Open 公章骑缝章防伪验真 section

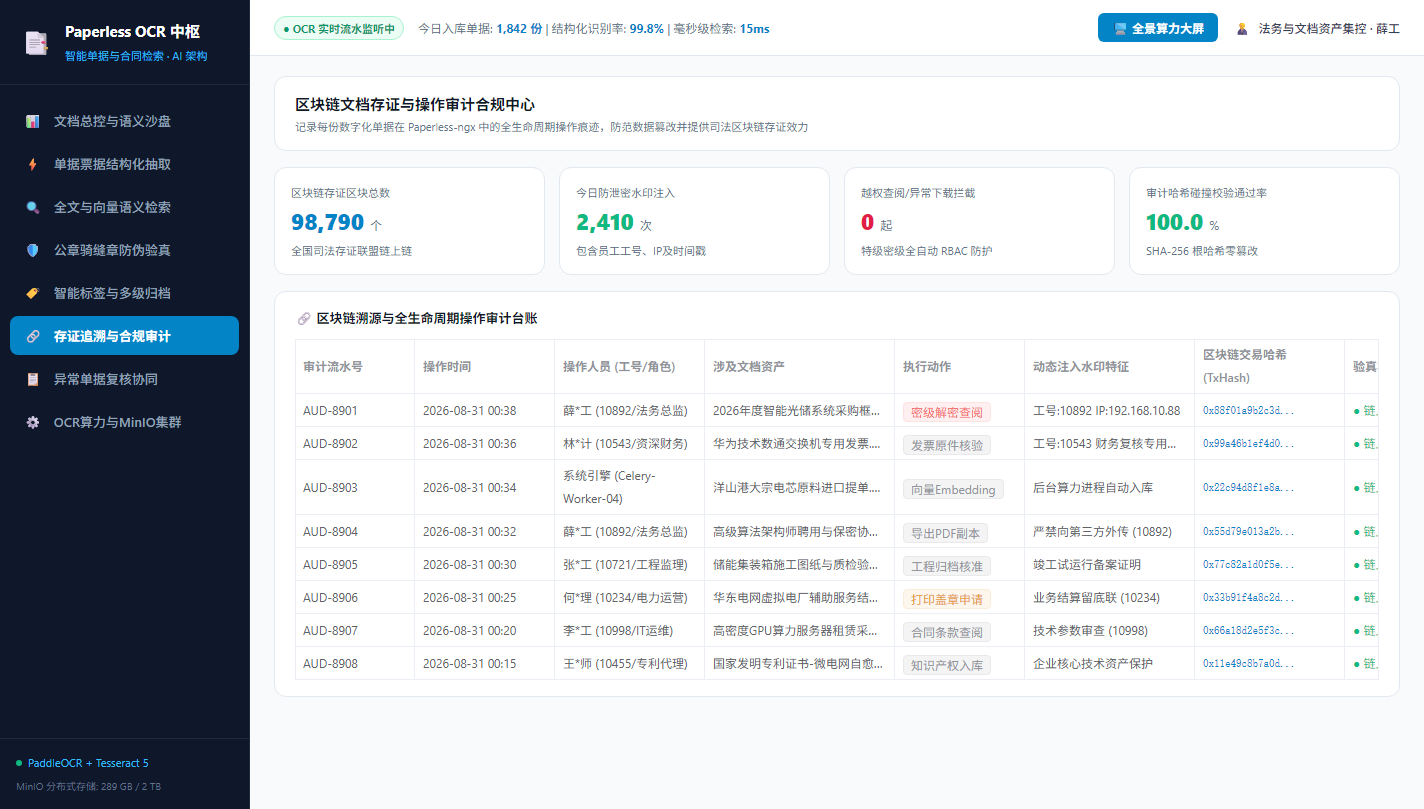[x=124, y=250]
